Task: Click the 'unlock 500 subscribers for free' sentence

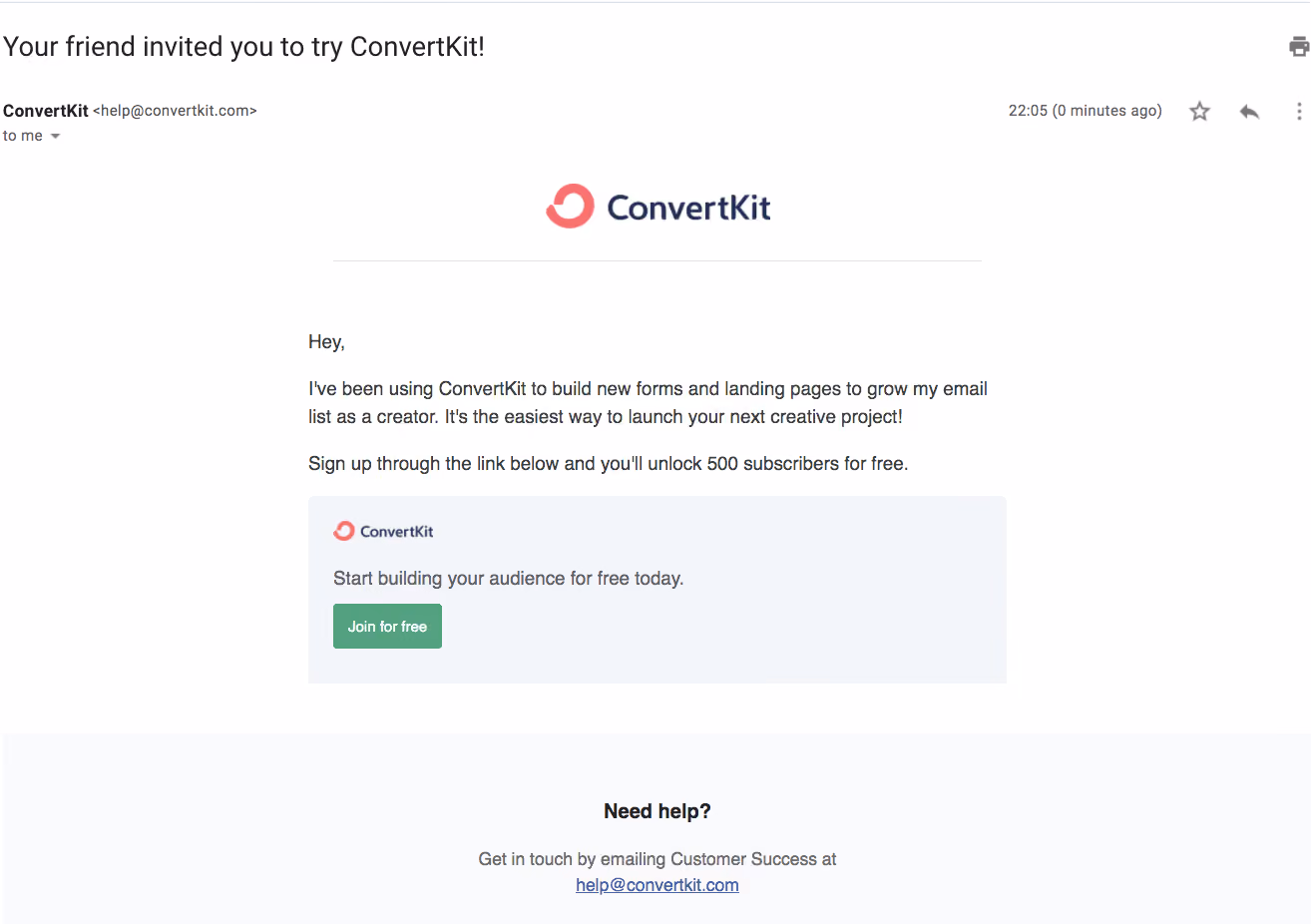Action: pos(609,464)
